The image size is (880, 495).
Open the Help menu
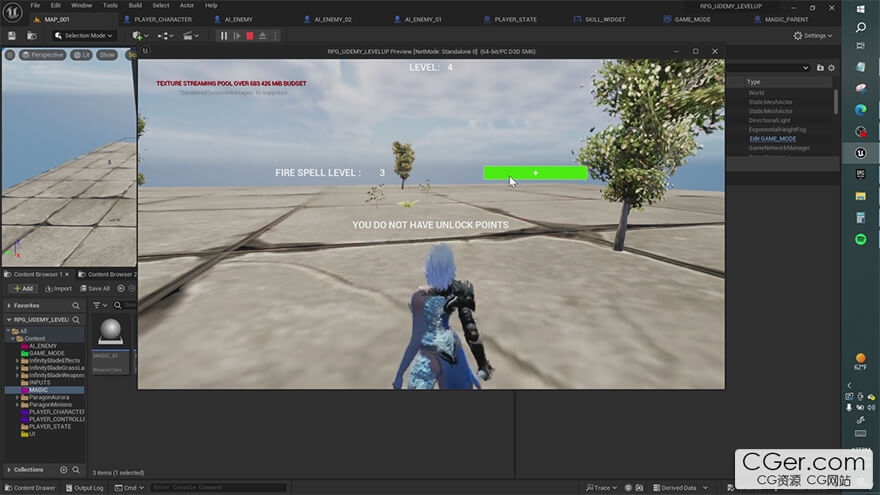[211, 5]
